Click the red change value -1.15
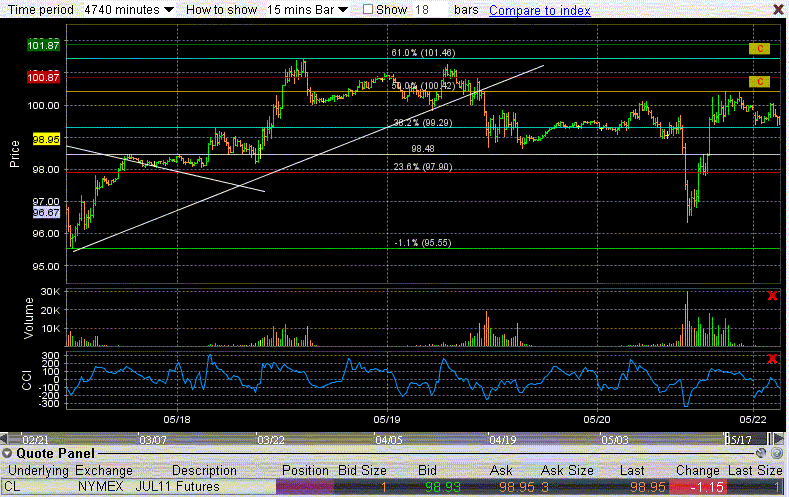This screenshot has width=789, height=497. 698,487
